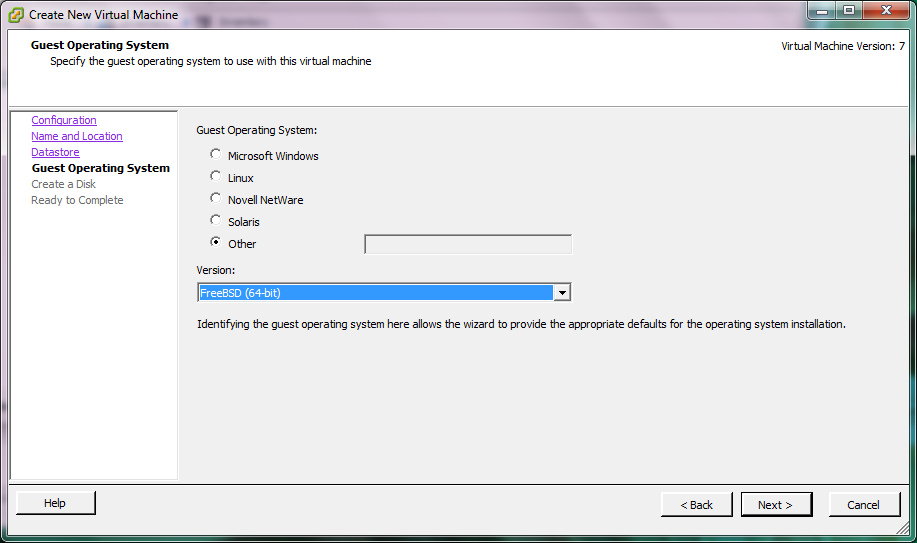This screenshot has width=917, height=543.
Task: Cancel the new virtual machine wizard
Action: click(x=864, y=504)
